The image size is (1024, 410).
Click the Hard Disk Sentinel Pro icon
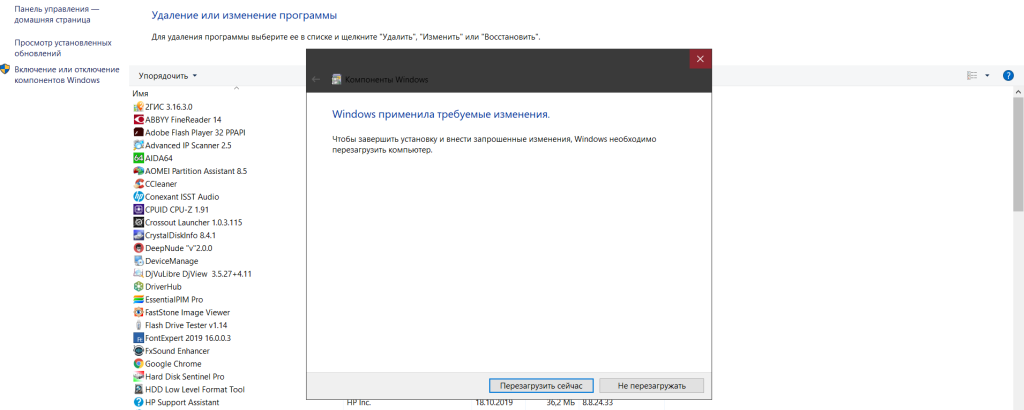tap(138, 377)
